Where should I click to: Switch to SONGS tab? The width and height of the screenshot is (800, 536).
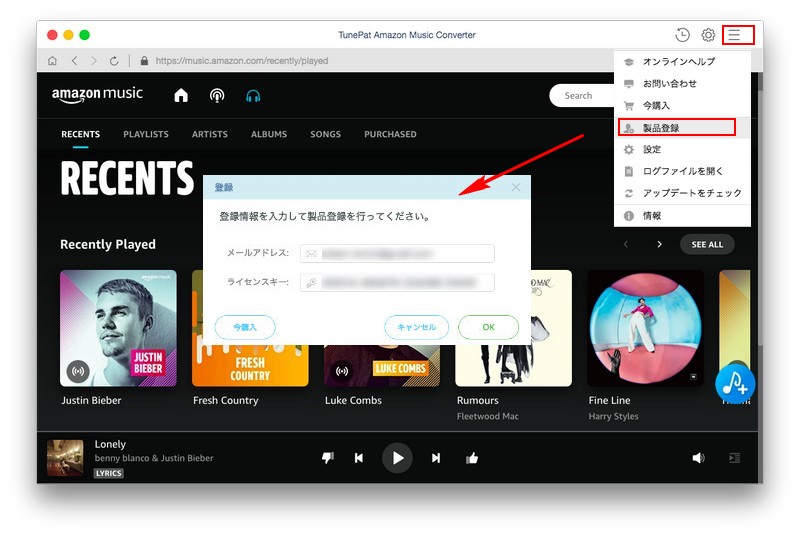click(x=326, y=134)
